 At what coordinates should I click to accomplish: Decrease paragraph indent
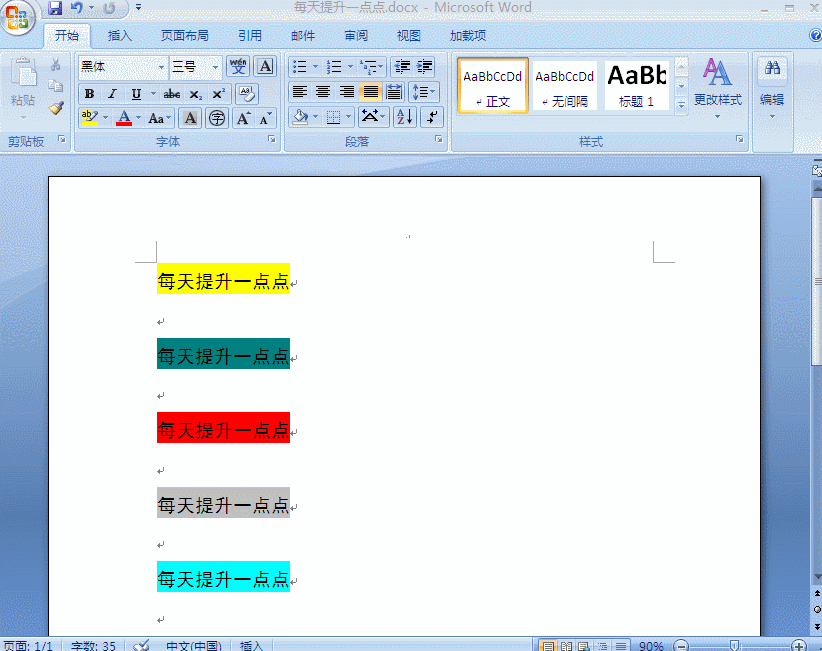coord(402,67)
